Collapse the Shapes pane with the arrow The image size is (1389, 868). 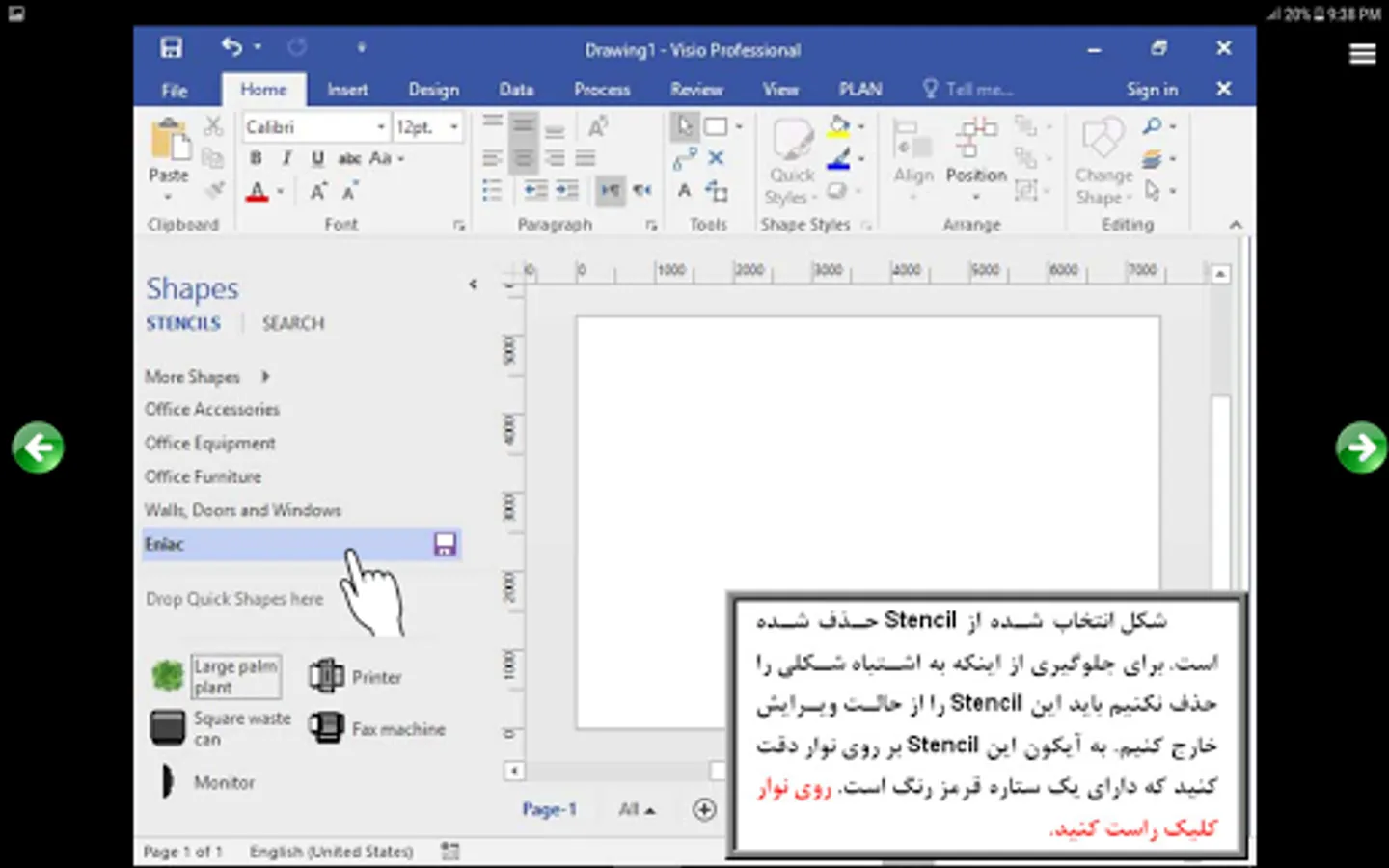coord(473,285)
